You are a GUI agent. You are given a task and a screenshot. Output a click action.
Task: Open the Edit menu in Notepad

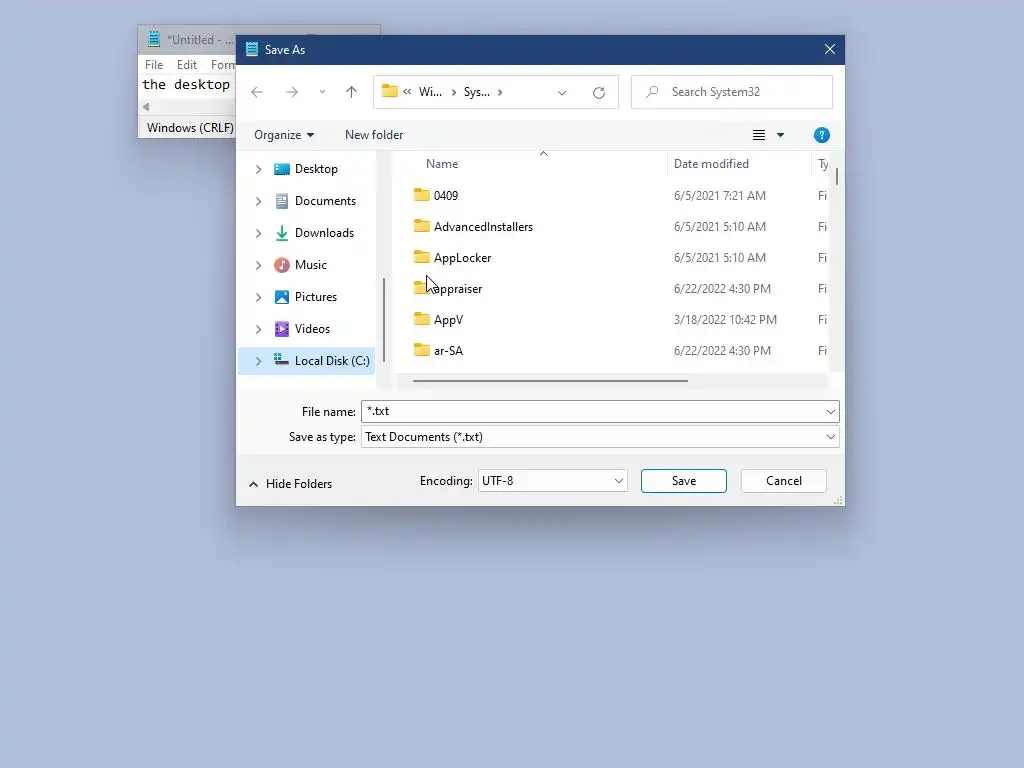187,65
